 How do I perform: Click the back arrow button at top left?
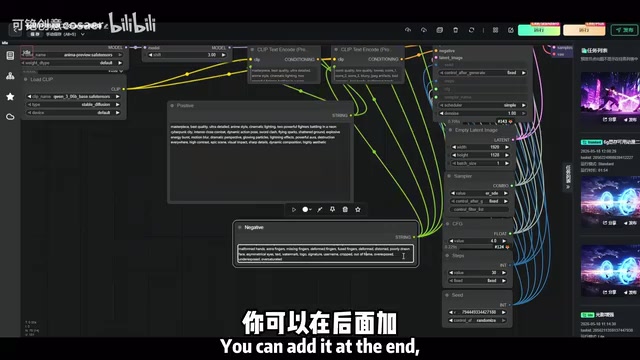point(15,30)
